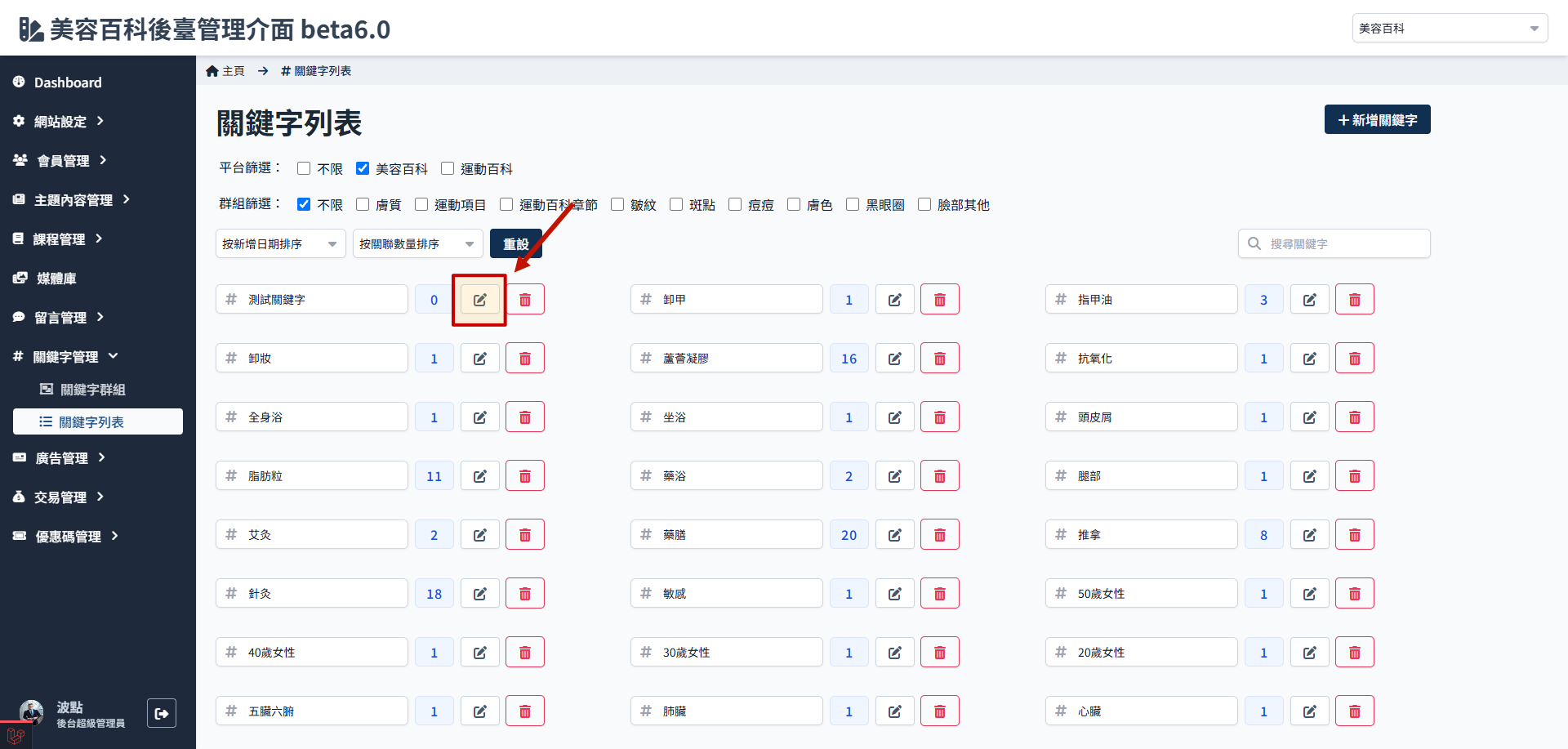Edit the 坐浴 keyword

(x=895, y=417)
